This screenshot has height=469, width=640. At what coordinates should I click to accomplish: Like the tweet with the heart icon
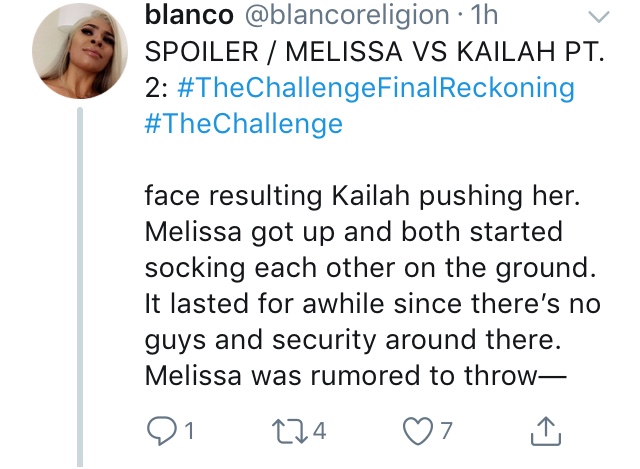point(418,431)
